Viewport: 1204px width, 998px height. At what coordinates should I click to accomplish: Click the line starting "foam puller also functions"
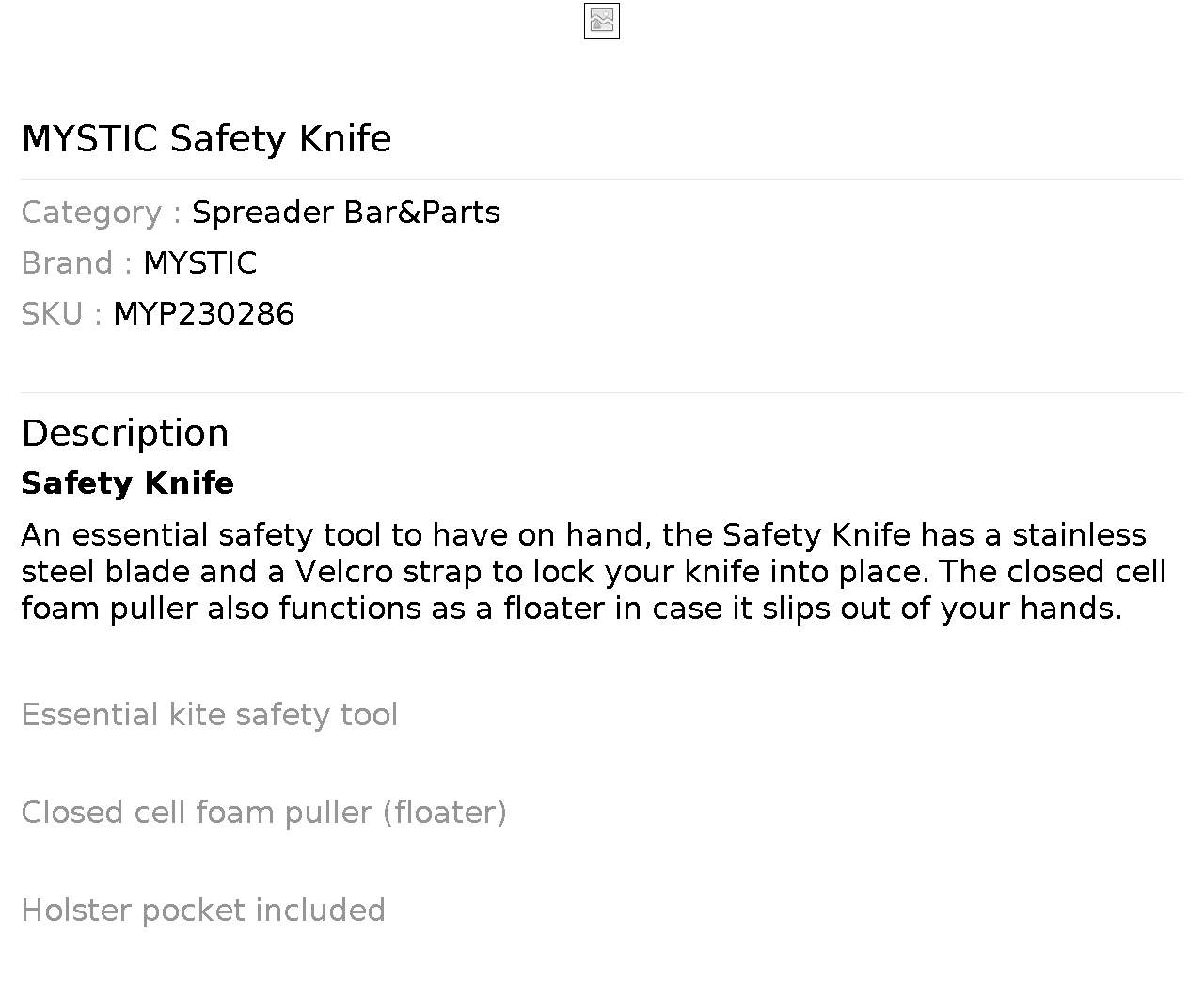tap(571, 609)
